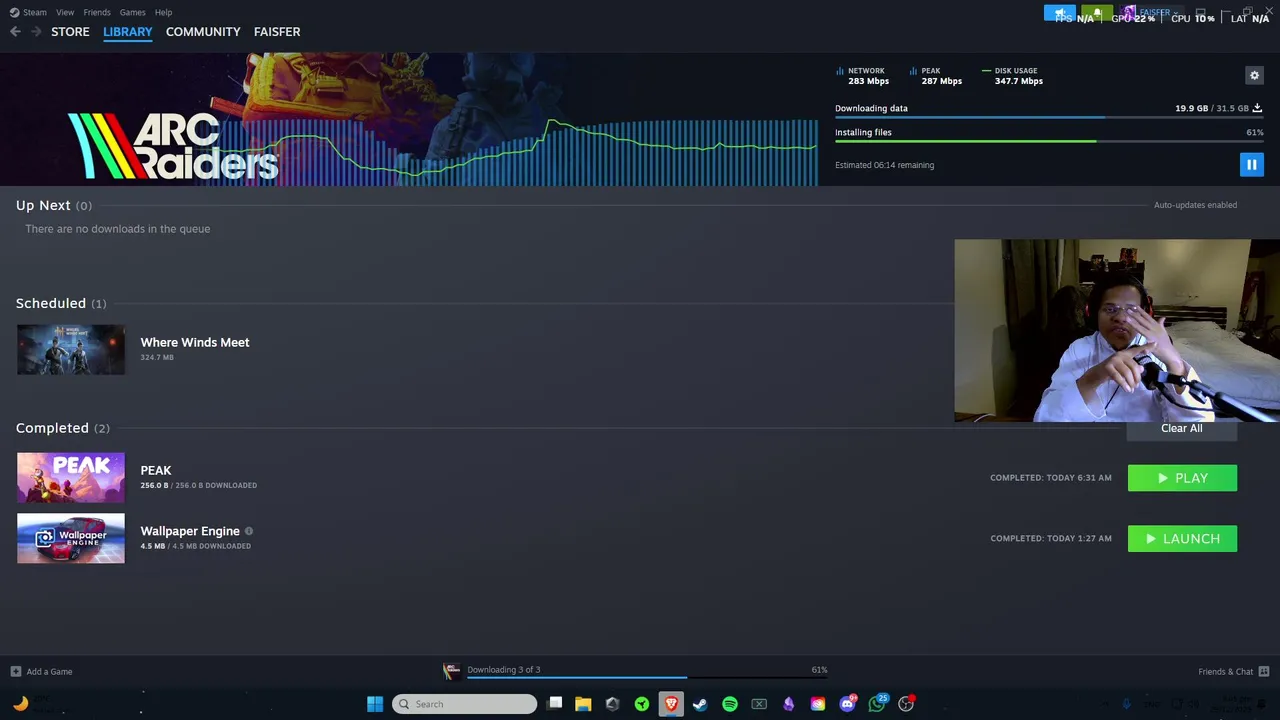The image size is (1280, 720).
Task: Open Task View on taskbar
Action: [x=555, y=704]
